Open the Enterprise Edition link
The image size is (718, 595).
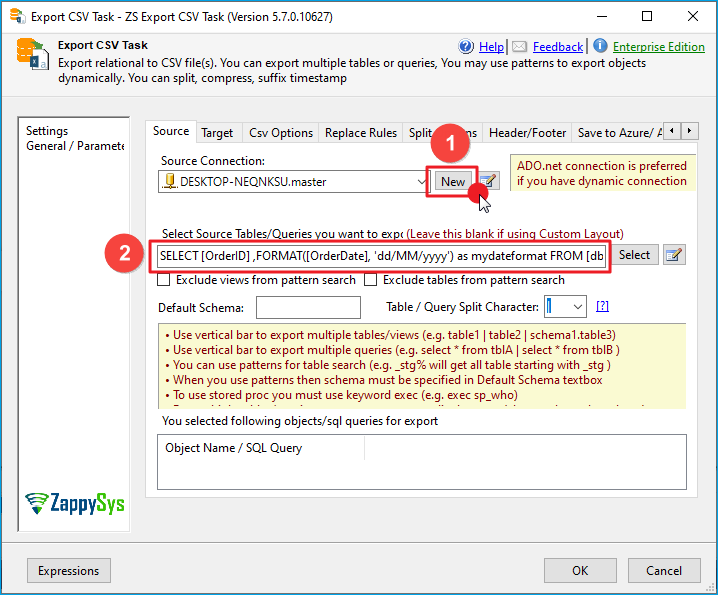(x=658, y=47)
